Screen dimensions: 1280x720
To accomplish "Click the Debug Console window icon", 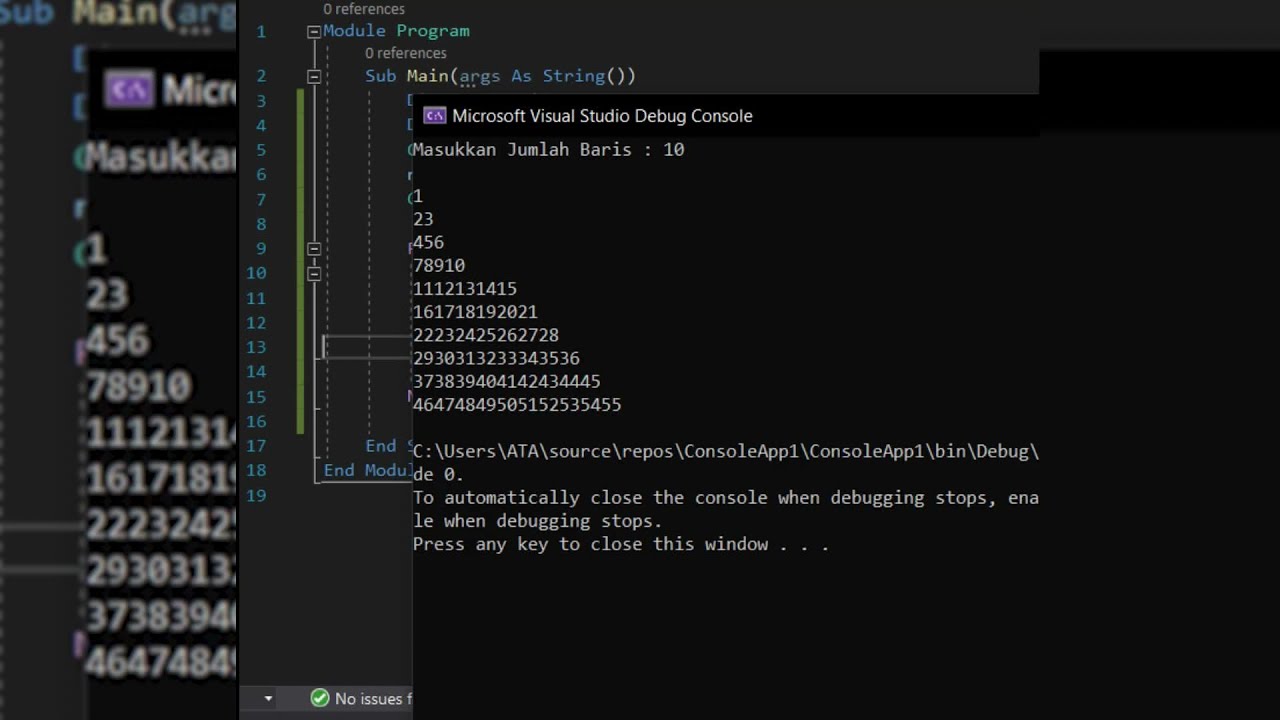I will coord(434,116).
